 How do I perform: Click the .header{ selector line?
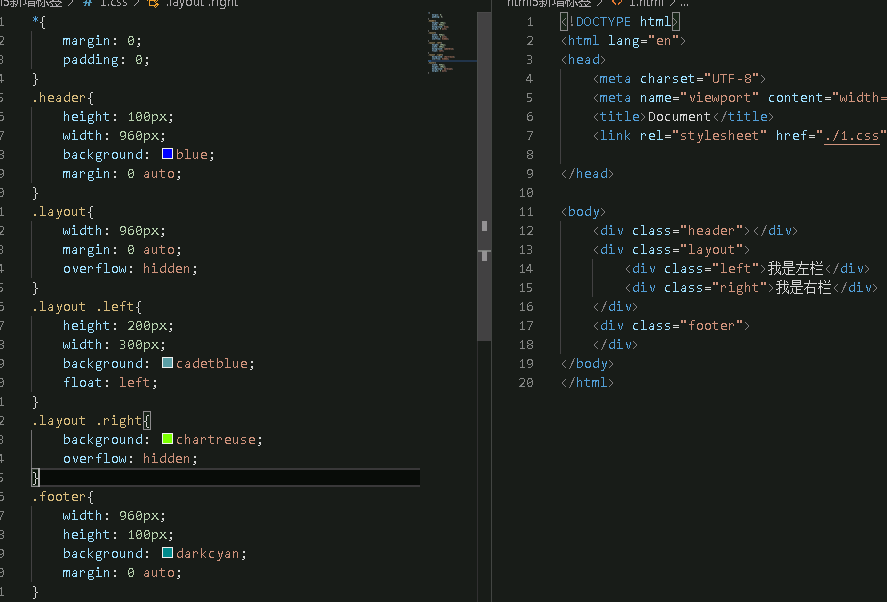click(x=63, y=98)
